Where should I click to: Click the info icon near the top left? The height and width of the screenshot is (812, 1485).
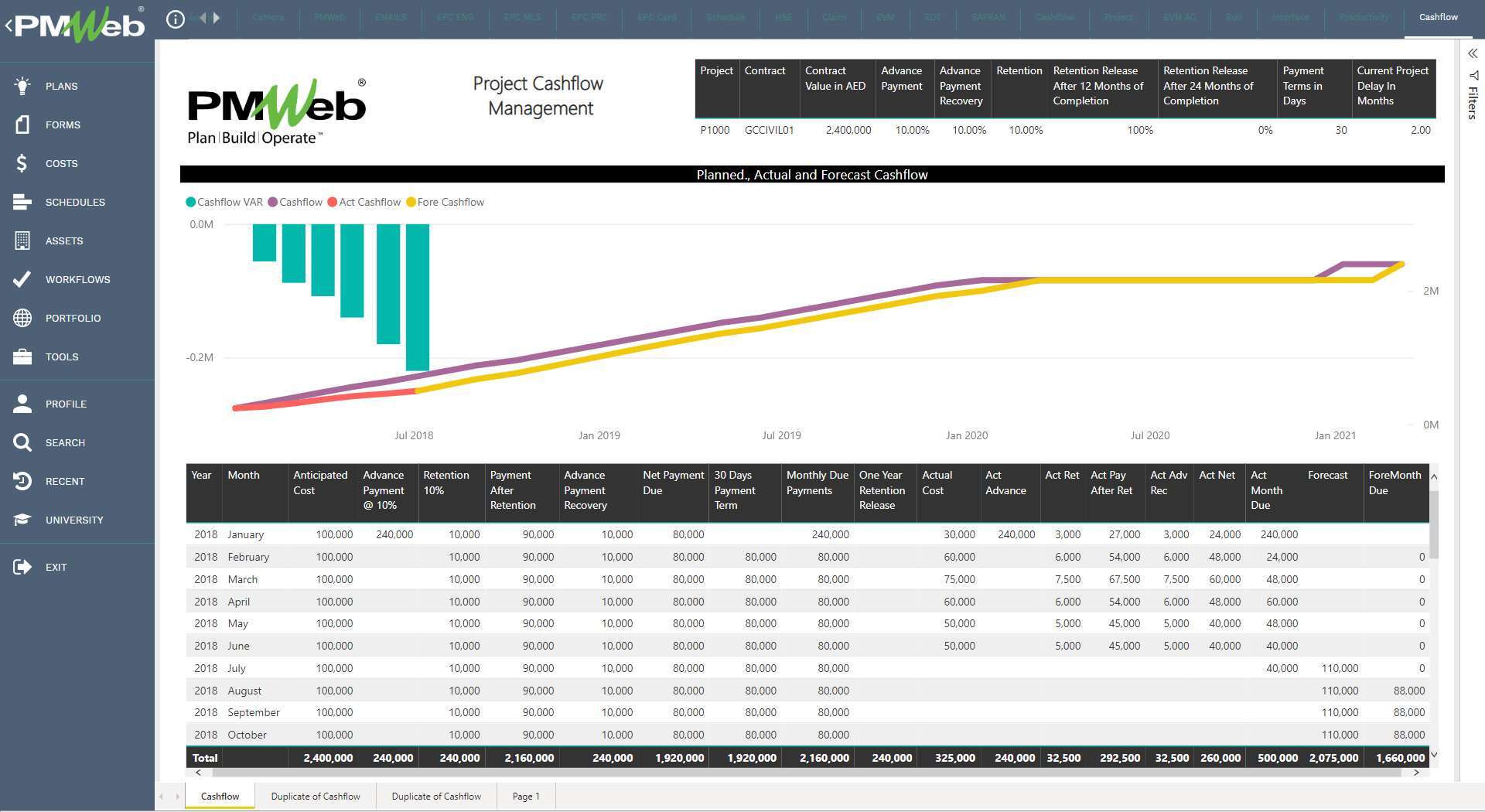pos(176,19)
